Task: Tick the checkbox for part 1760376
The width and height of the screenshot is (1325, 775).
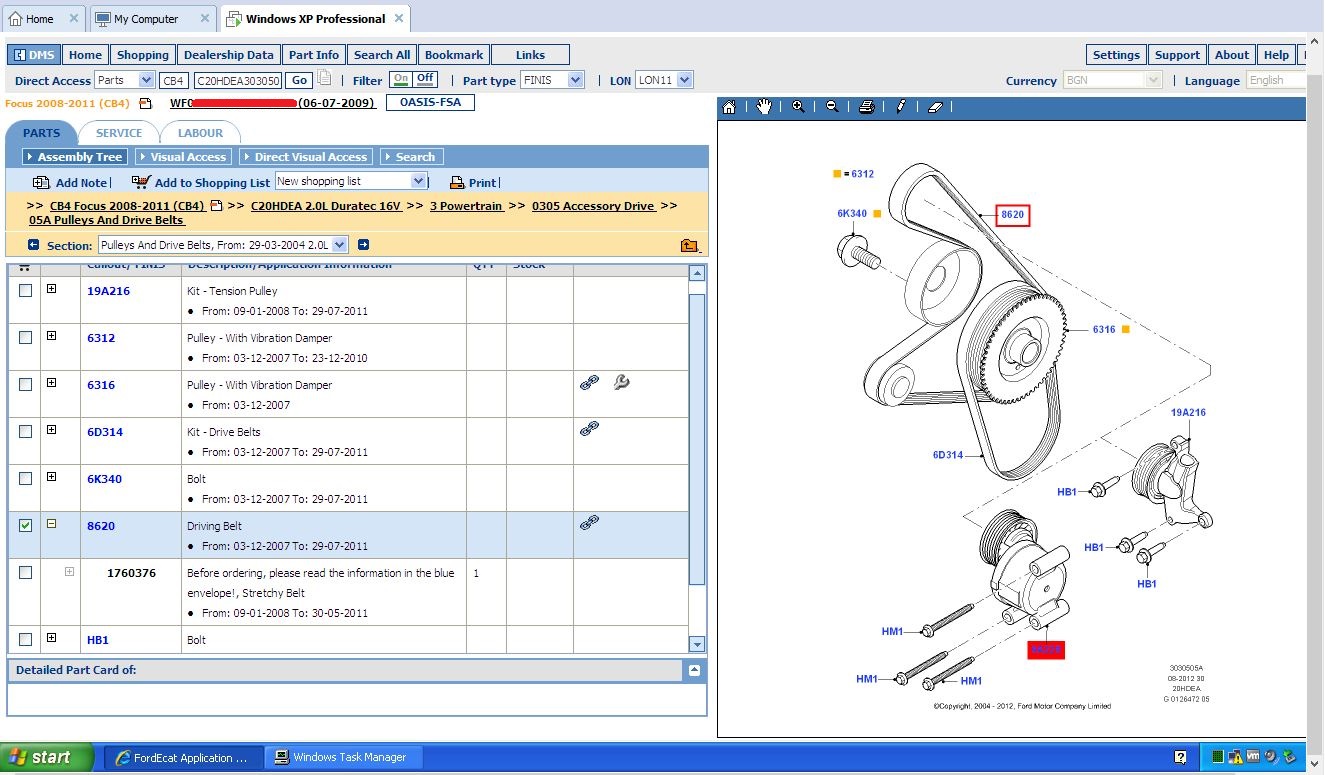Action: (x=26, y=572)
